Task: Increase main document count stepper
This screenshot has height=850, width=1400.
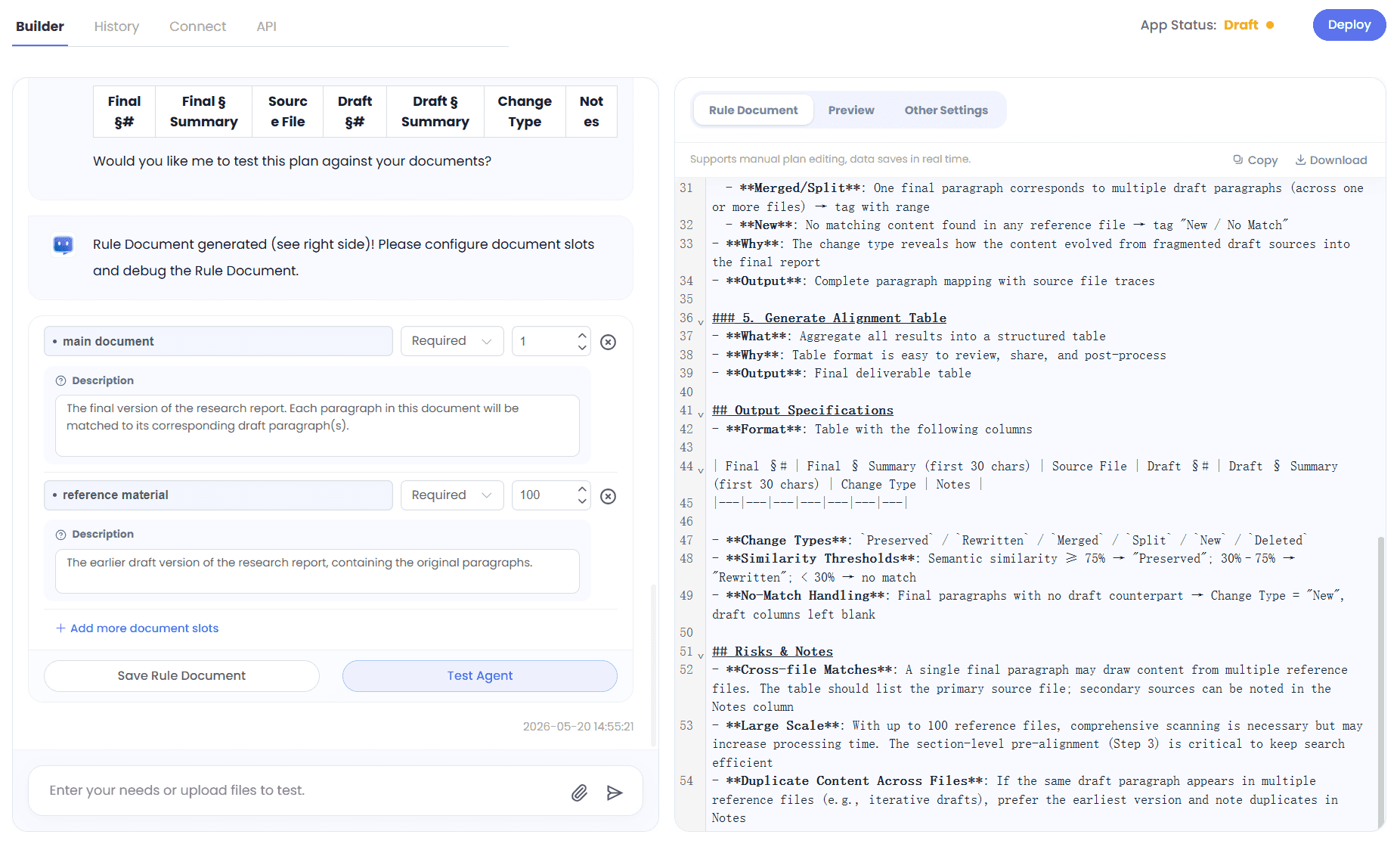Action: point(582,335)
